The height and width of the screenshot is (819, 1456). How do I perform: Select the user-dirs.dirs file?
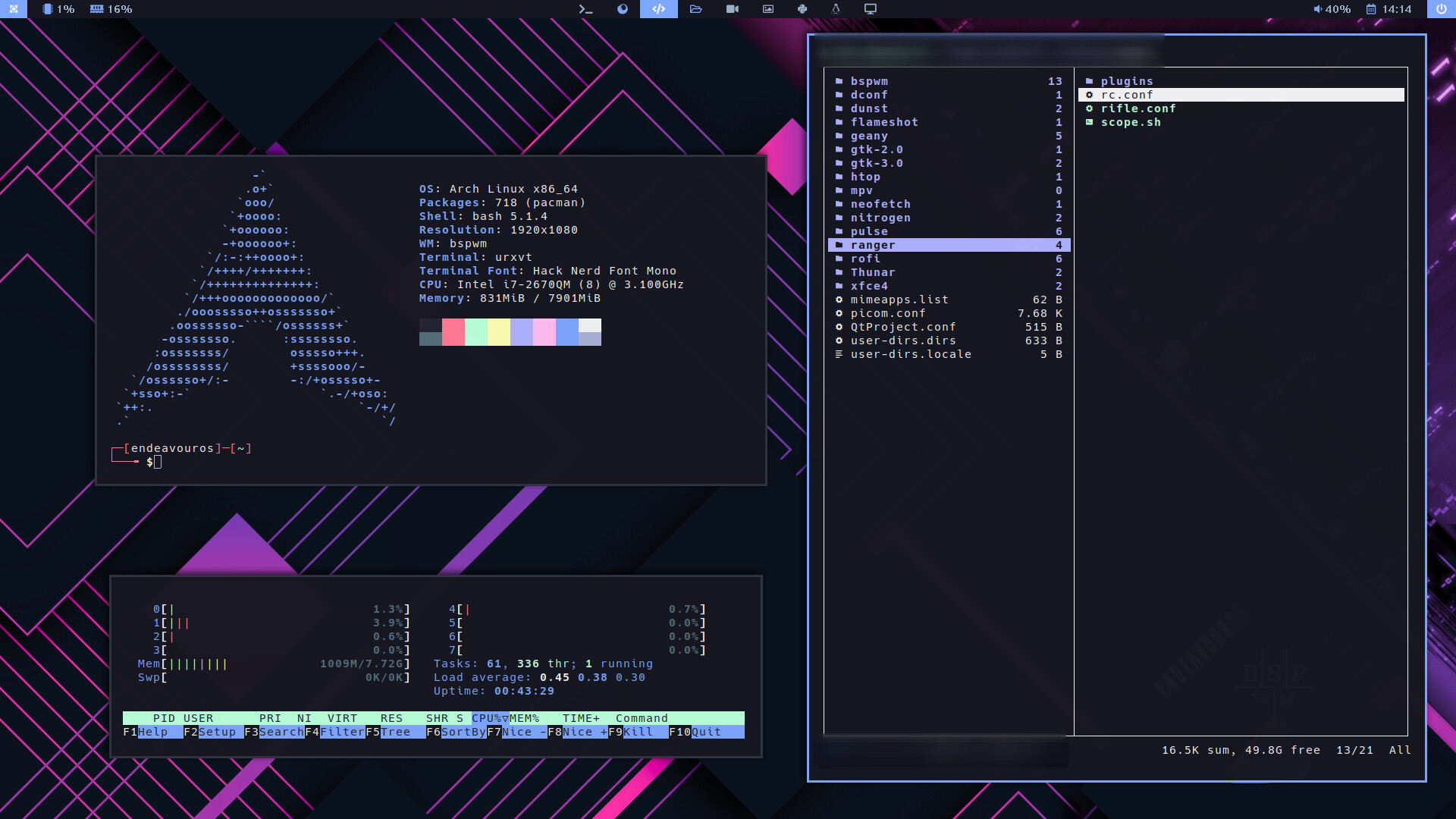(949, 340)
